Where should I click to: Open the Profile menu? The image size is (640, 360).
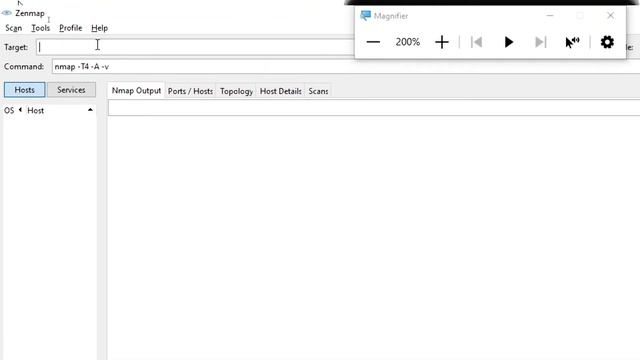71,28
